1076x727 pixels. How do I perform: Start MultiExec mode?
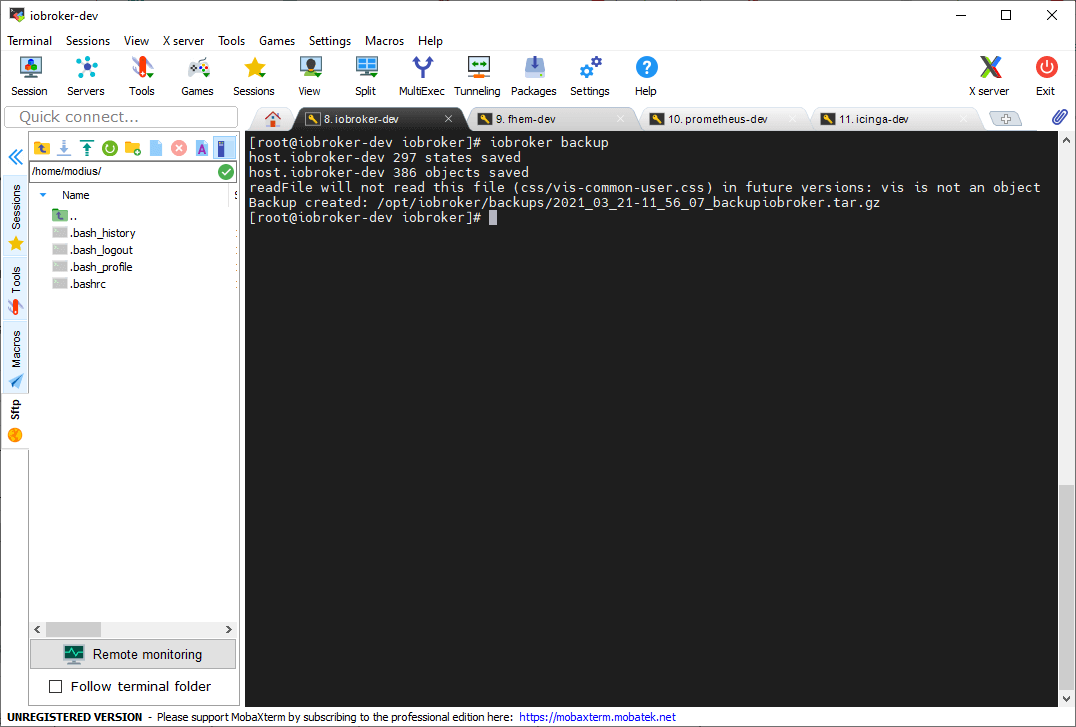(x=422, y=76)
